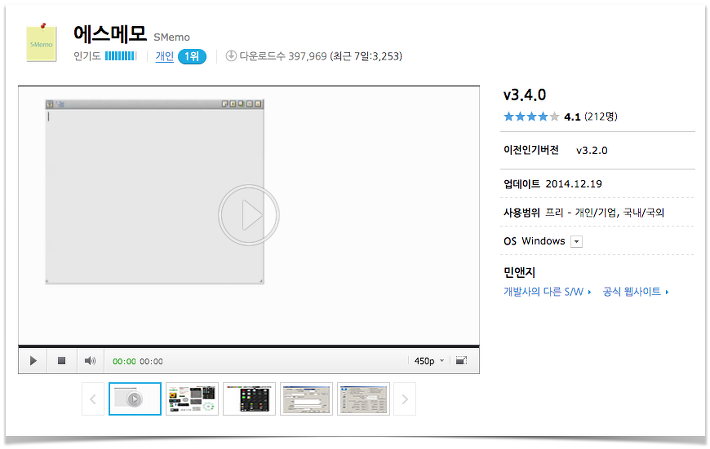Mute the video via speaker icon
This screenshot has width=710, height=449.
pyautogui.click(x=90, y=361)
